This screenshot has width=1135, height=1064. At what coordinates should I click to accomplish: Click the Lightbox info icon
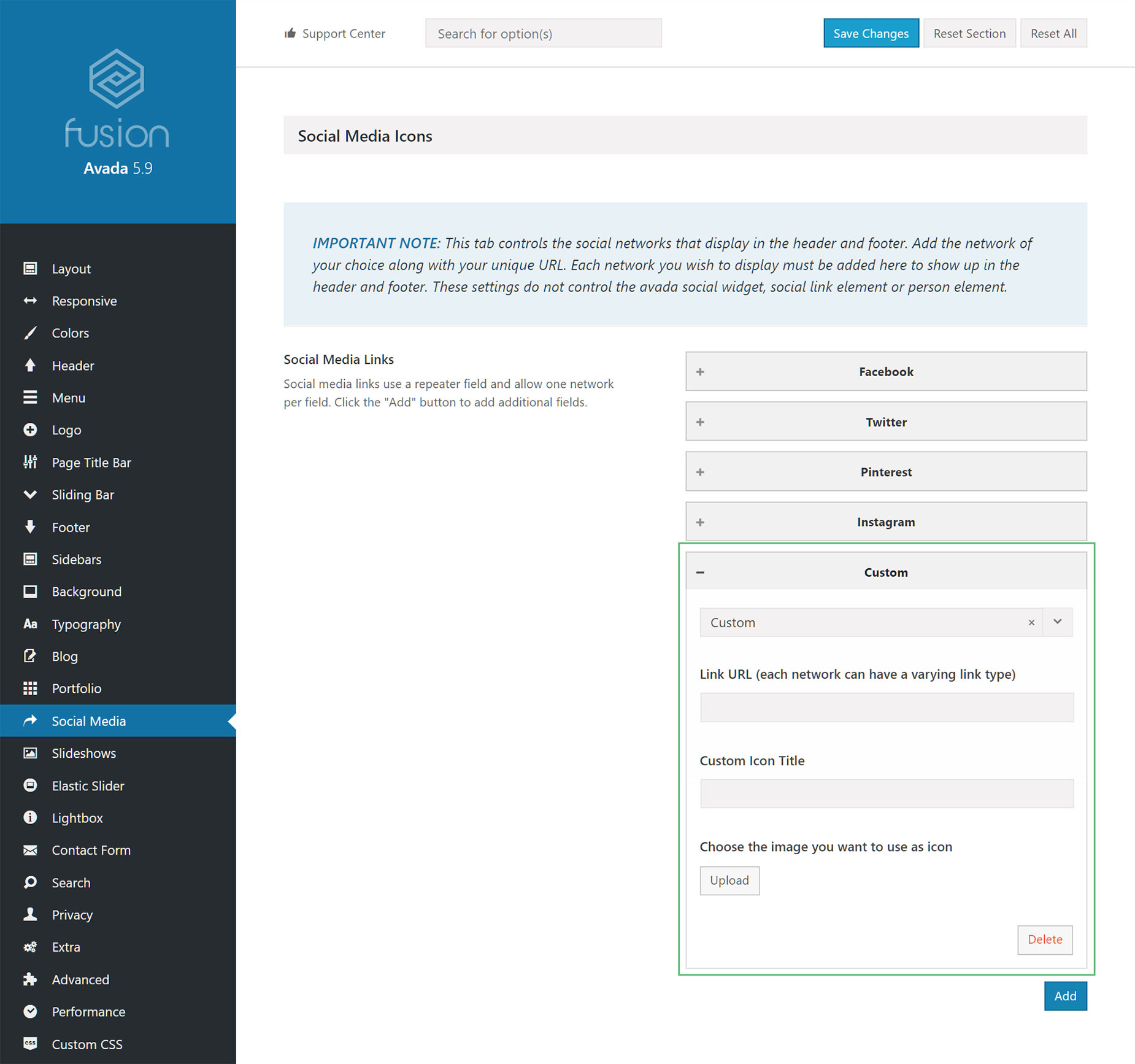coord(30,817)
